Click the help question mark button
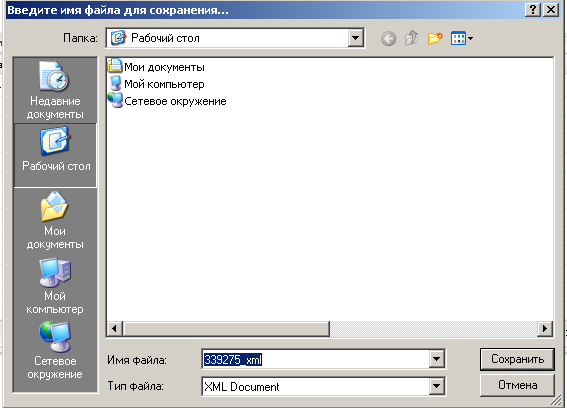 pos(533,10)
